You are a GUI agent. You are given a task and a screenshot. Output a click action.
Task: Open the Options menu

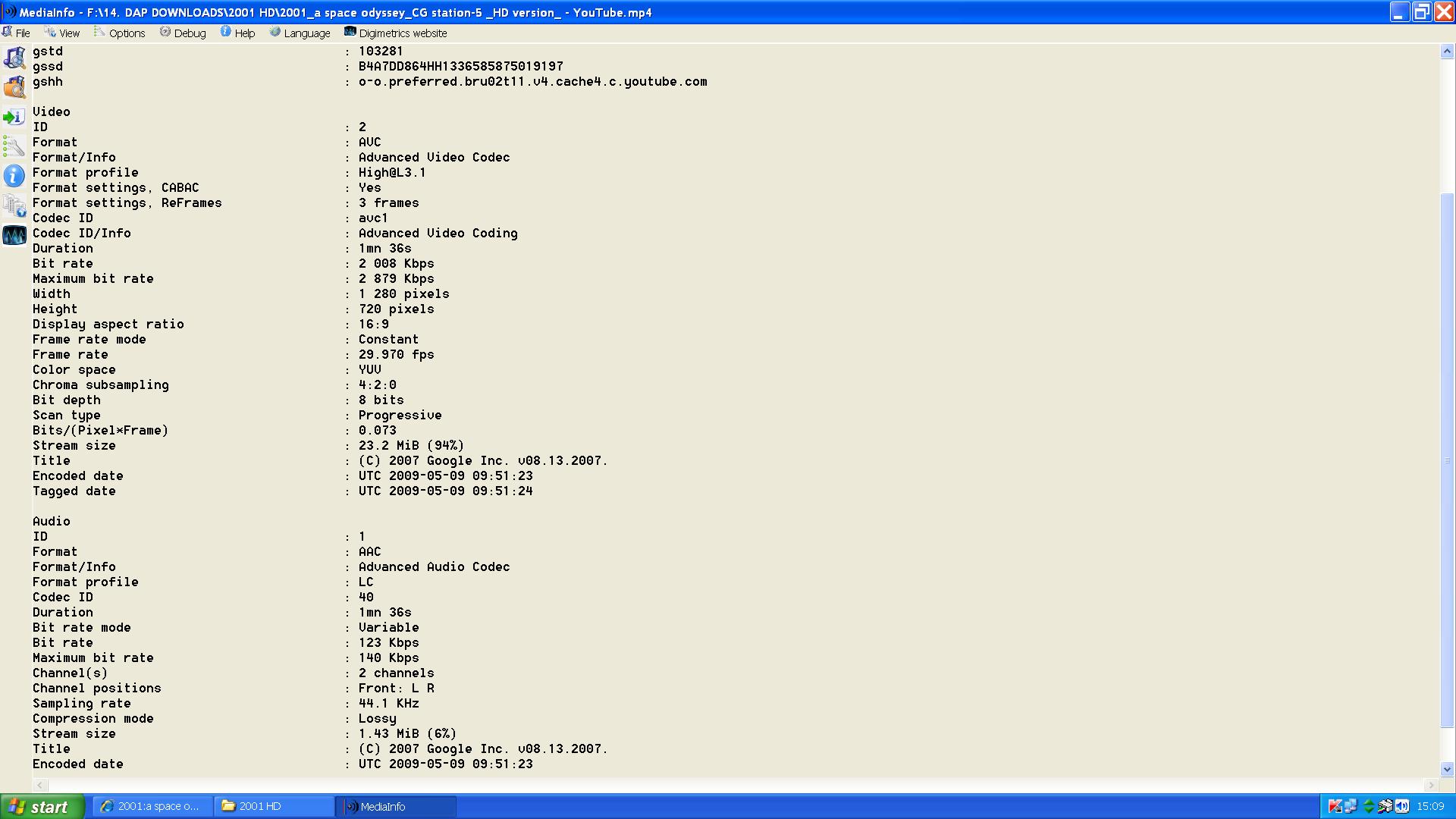point(120,33)
